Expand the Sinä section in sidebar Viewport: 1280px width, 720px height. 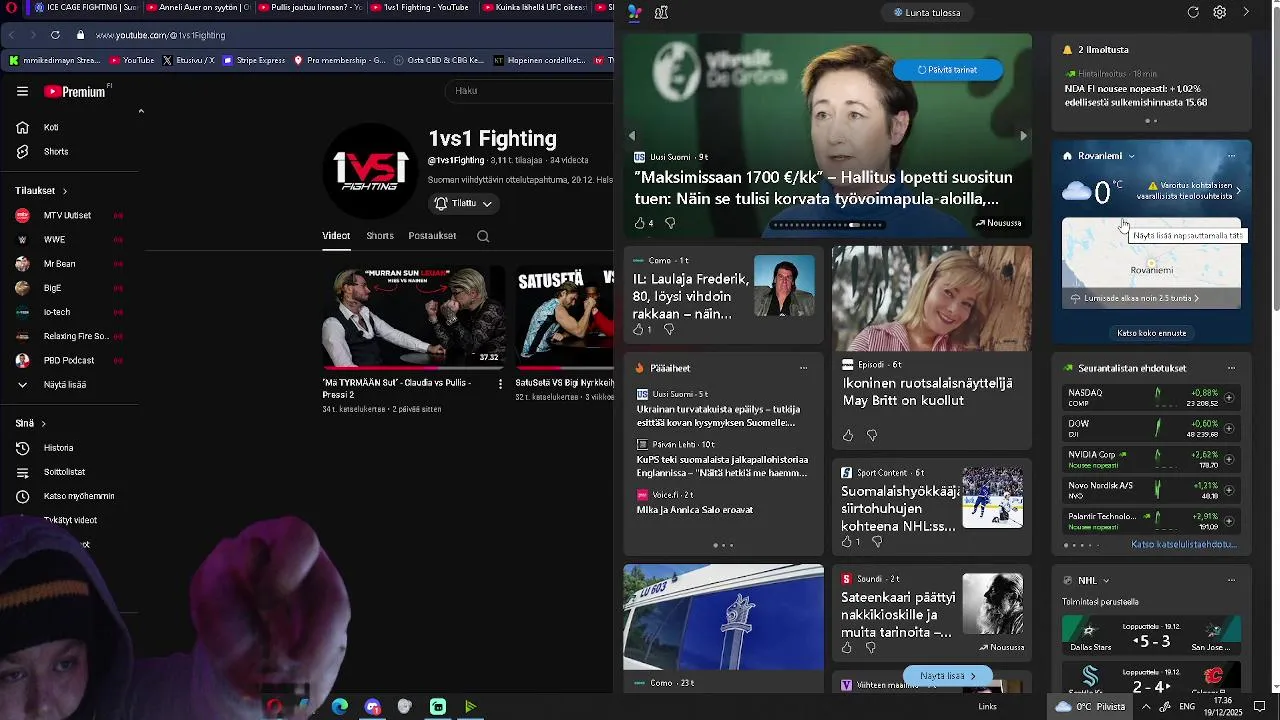[31, 424]
